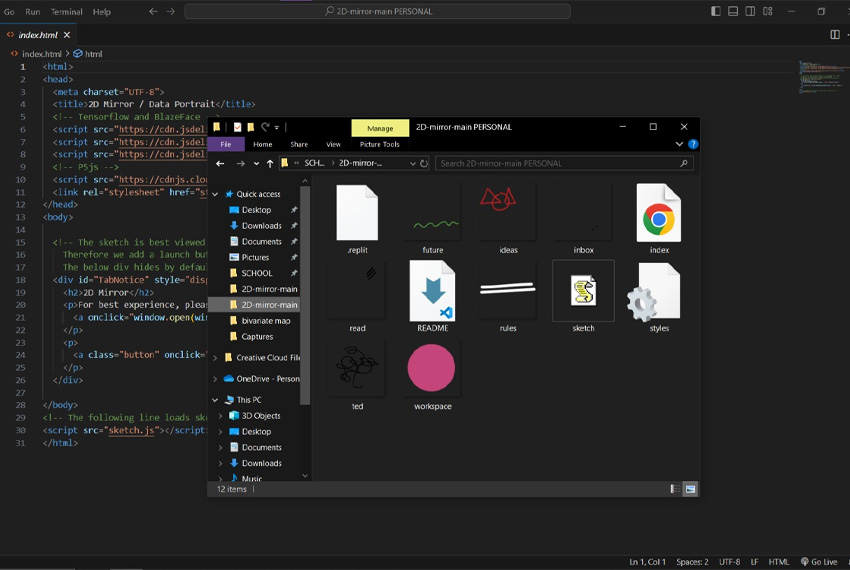Expand the OneDrive tree node
Viewport: 850px width, 570px height.
215,379
